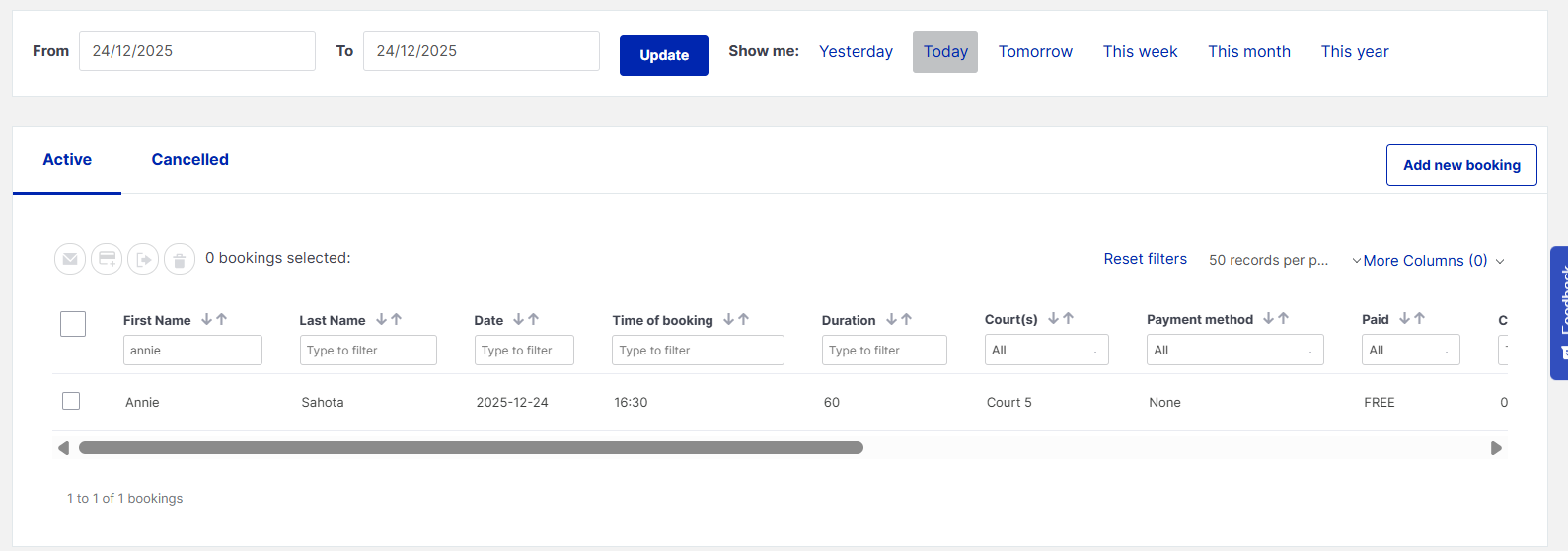Open the Paid filter dropdown
Image resolution: width=1568 pixels, height=551 pixels.
(1409, 350)
